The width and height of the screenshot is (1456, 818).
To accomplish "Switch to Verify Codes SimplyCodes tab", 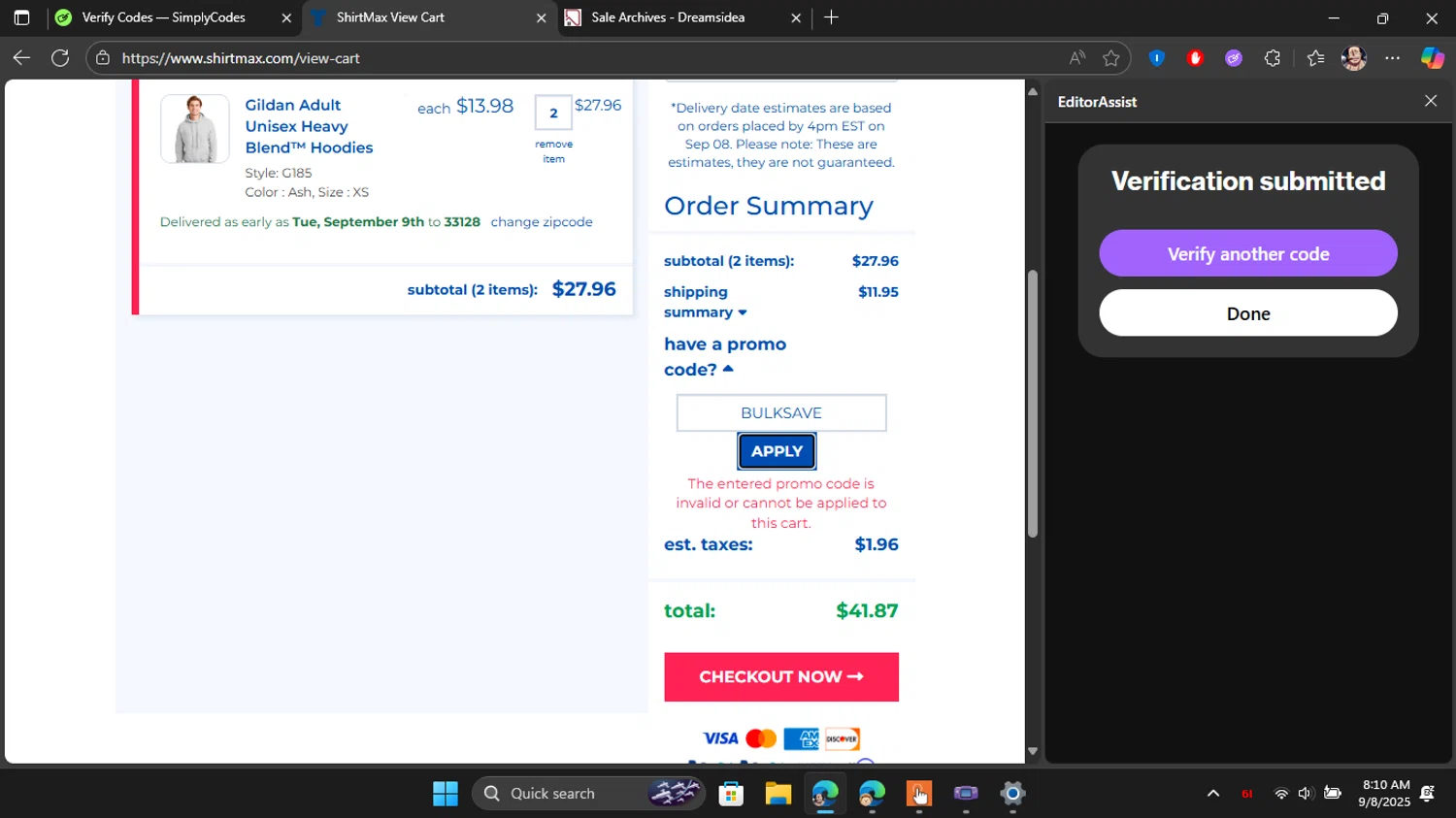I will pyautogui.click(x=175, y=17).
